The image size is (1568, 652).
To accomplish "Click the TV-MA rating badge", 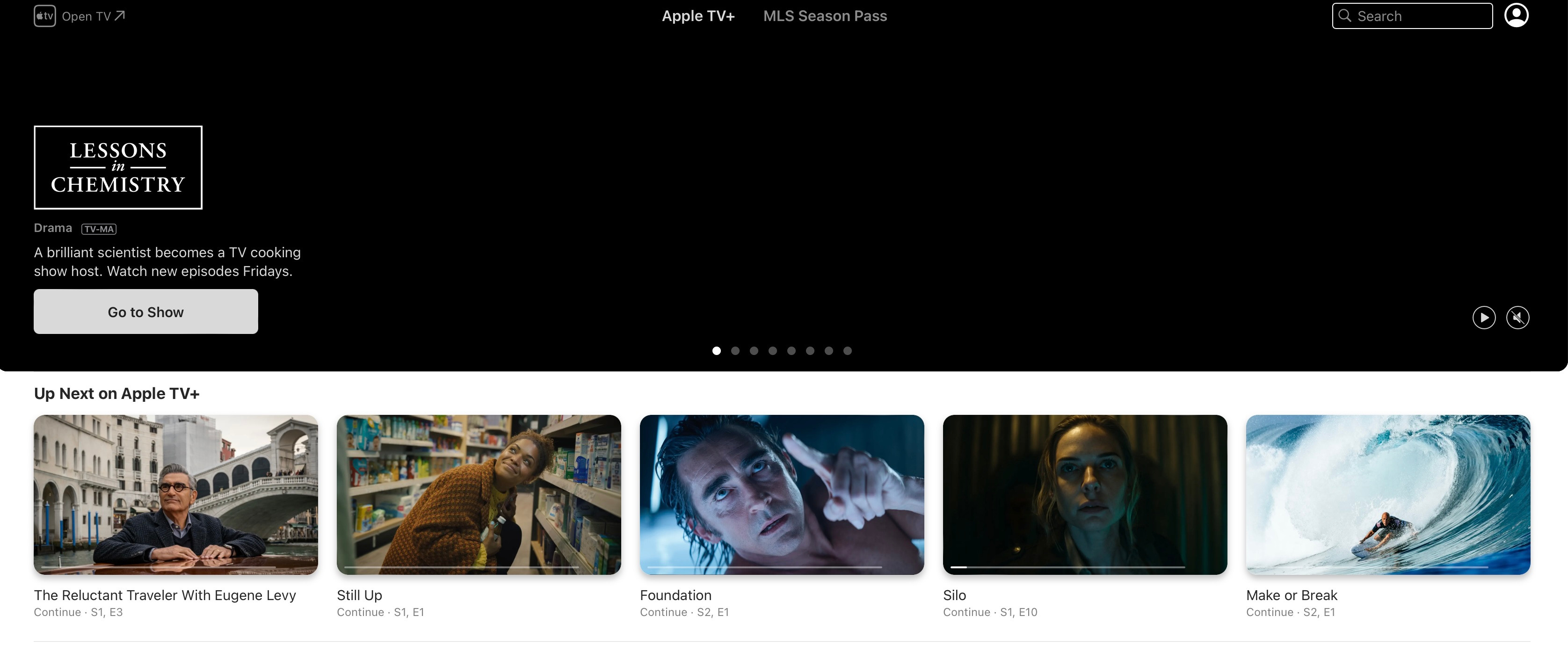I will click(x=99, y=229).
